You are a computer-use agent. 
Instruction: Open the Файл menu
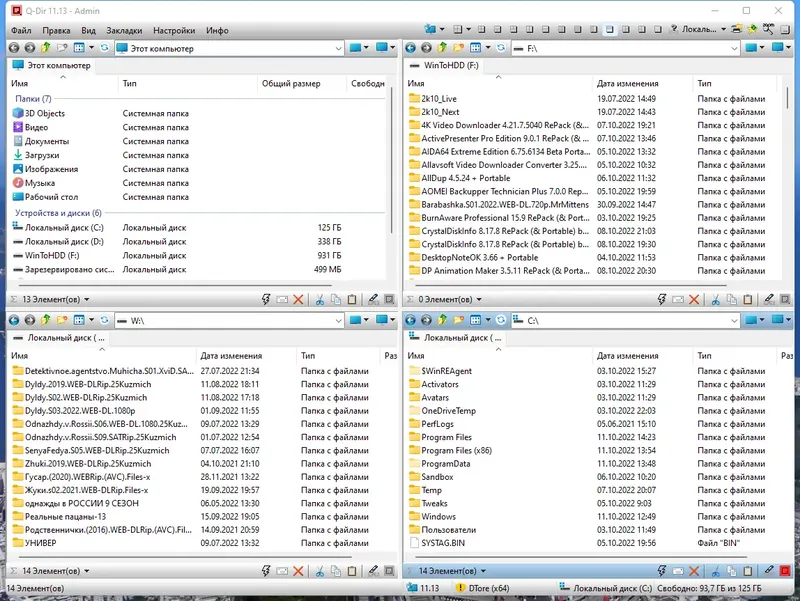(21, 31)
